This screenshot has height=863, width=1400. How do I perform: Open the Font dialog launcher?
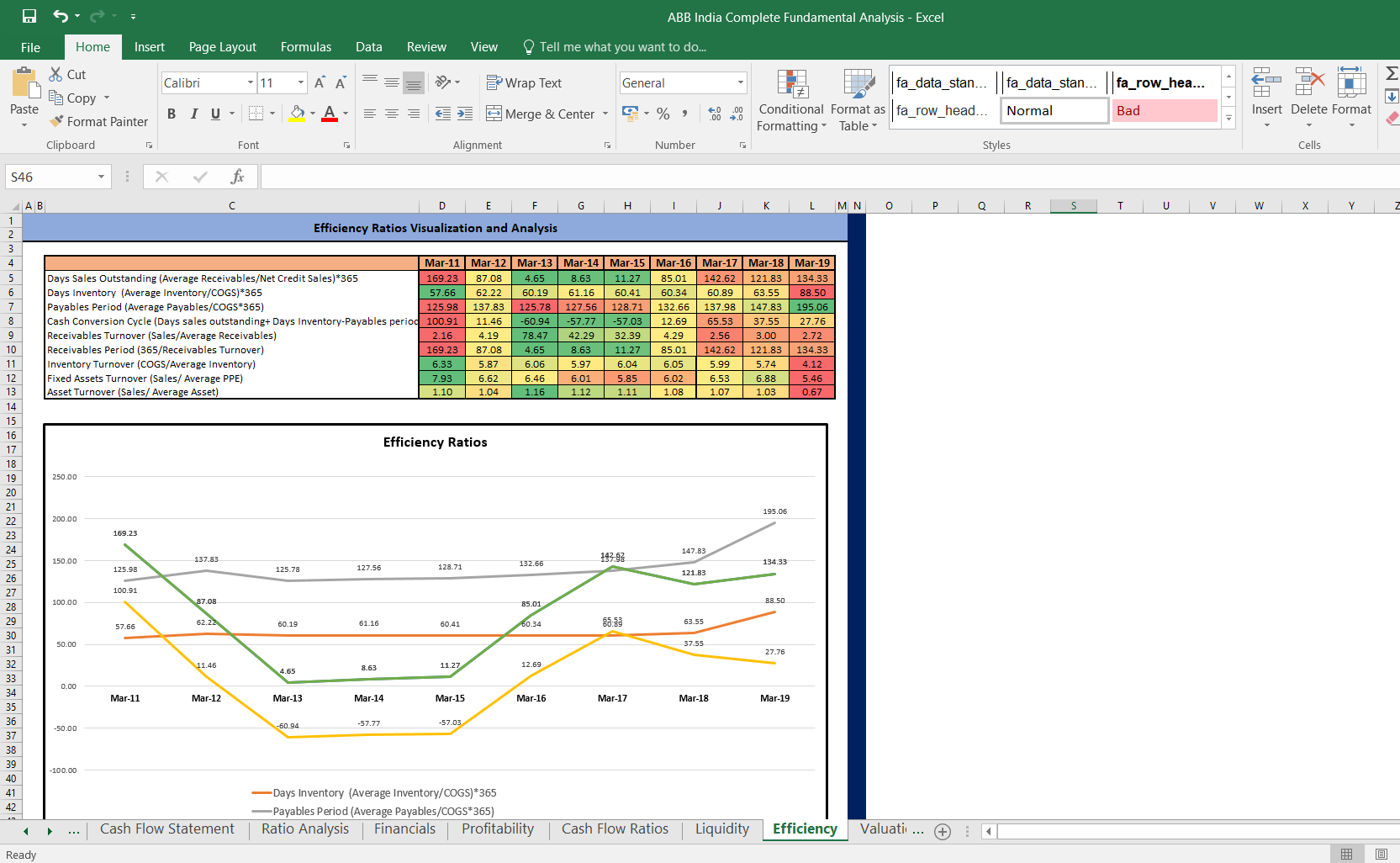346,145
